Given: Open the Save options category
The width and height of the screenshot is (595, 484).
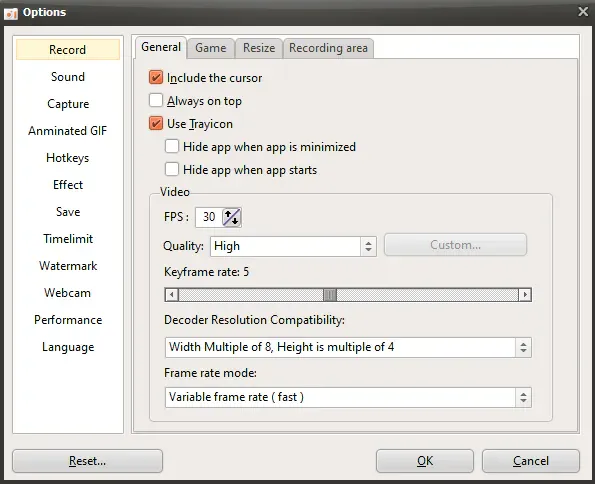Looking at the screenshot, I should coord(68,211).
